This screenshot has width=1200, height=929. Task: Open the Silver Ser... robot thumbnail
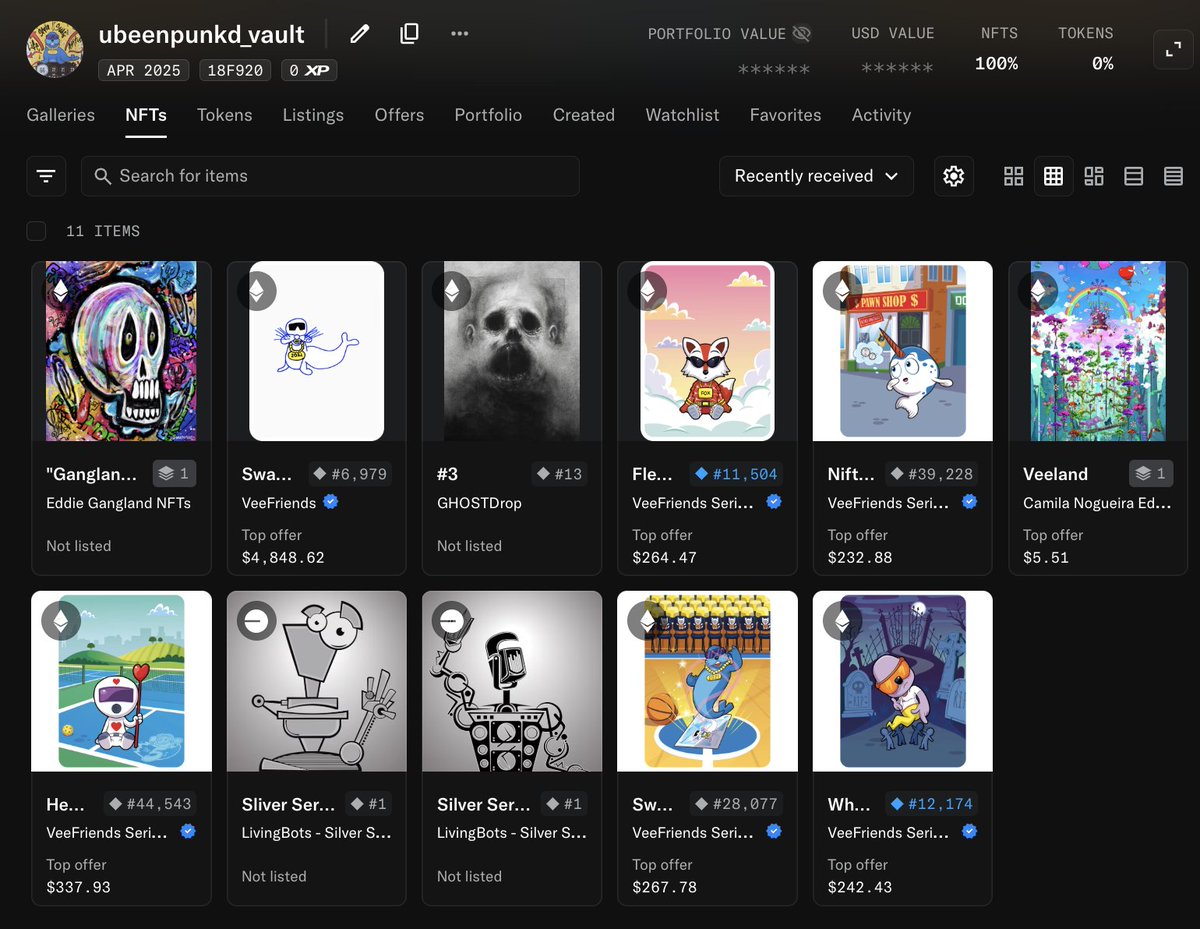coord(512,681)
